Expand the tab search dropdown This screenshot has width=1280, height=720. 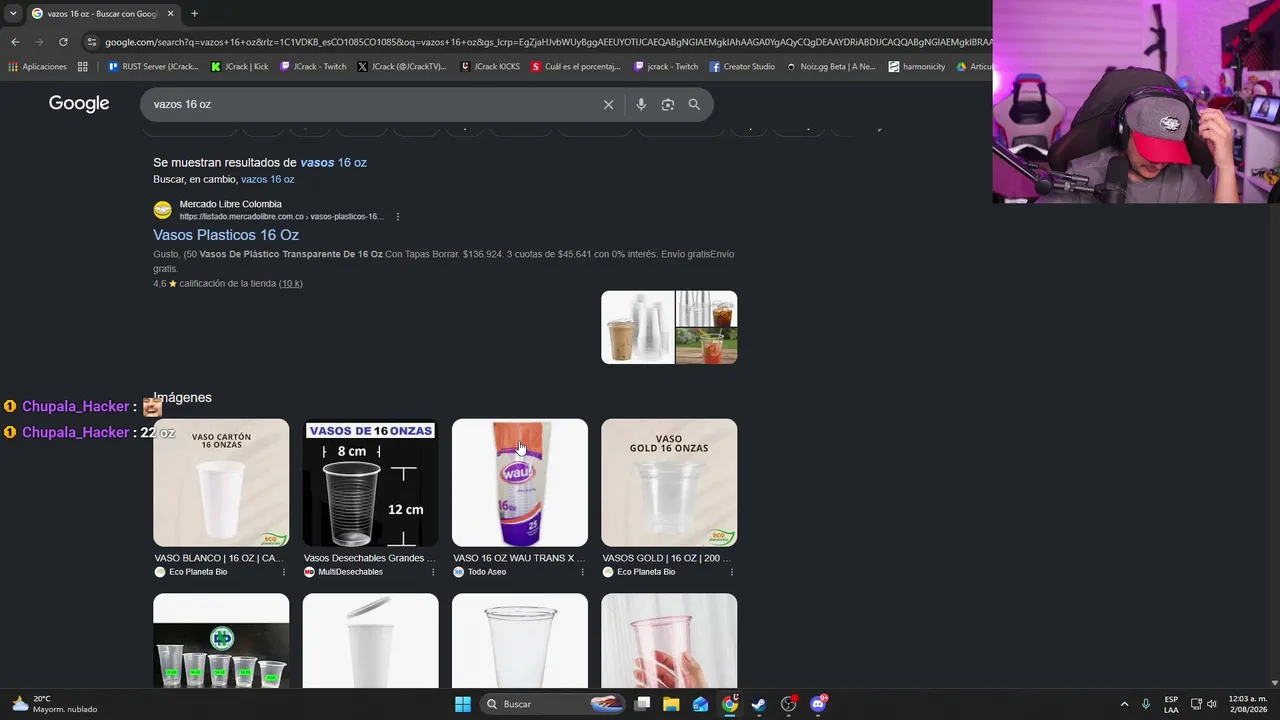(13, 14)
